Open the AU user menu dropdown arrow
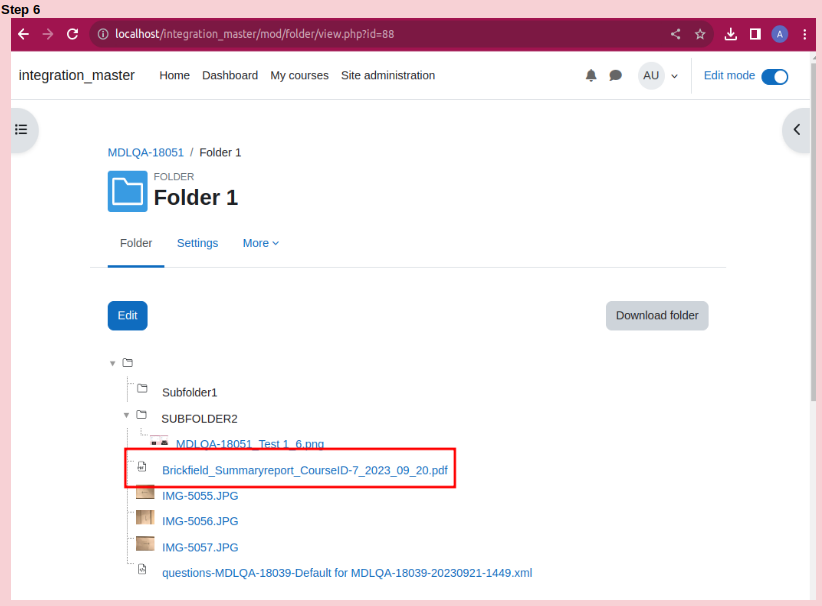This screenshot has height=606, width=822. click(x=675, y=76)
